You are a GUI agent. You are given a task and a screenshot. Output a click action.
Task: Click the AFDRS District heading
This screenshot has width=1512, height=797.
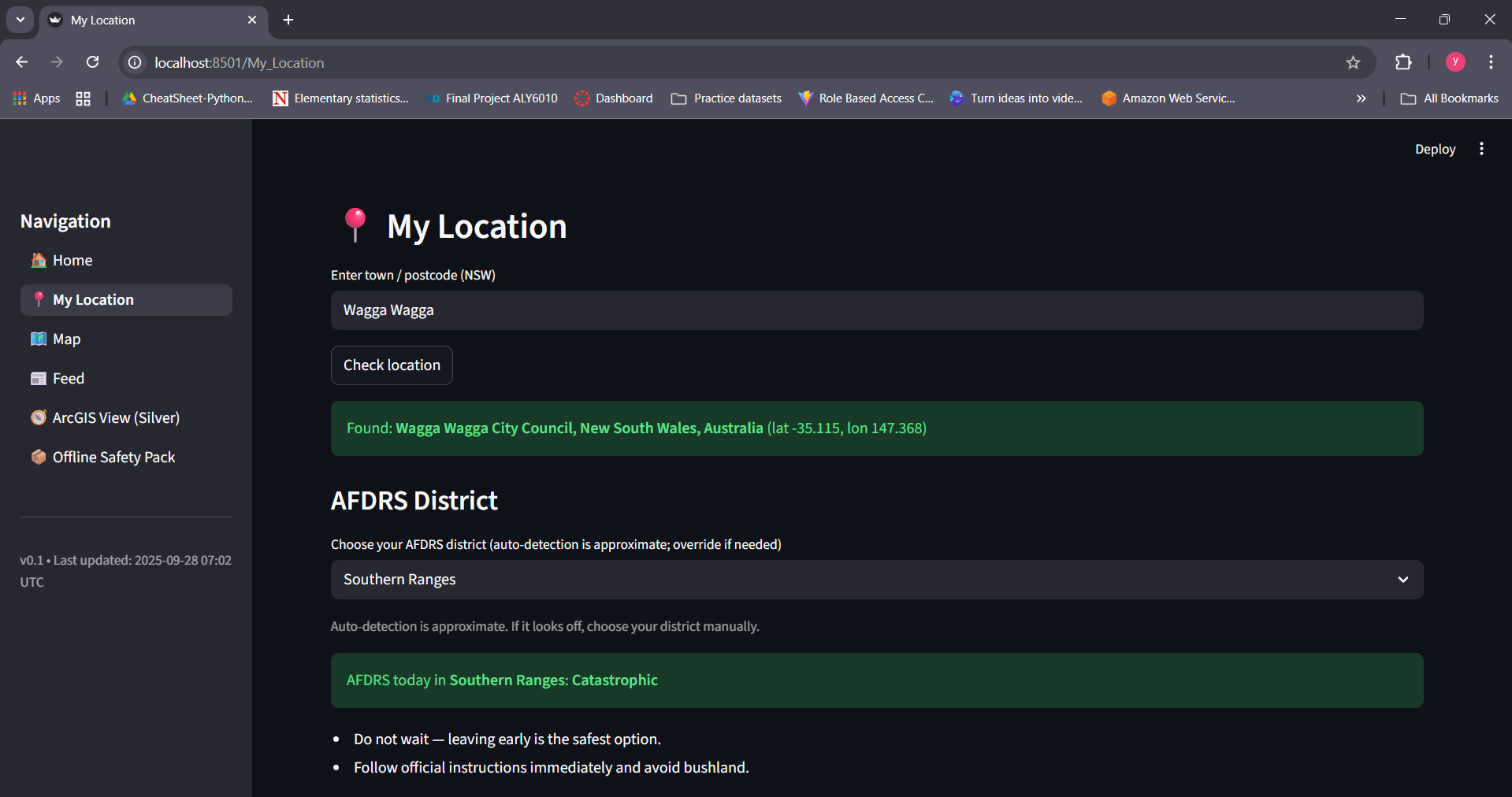pos(414,501)
